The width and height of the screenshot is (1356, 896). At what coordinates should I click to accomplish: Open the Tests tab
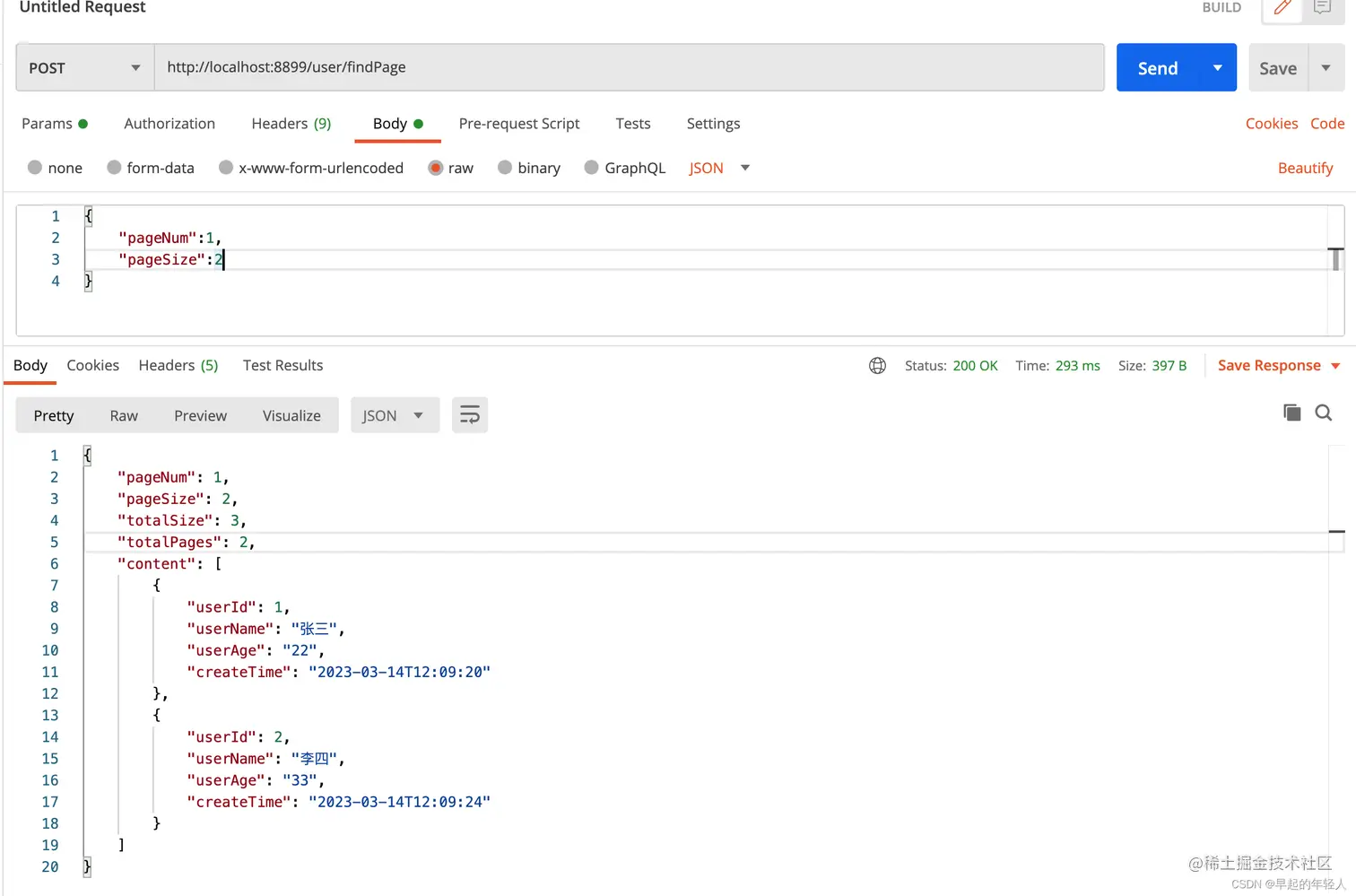pyautogui.click(x=633, y=124)
